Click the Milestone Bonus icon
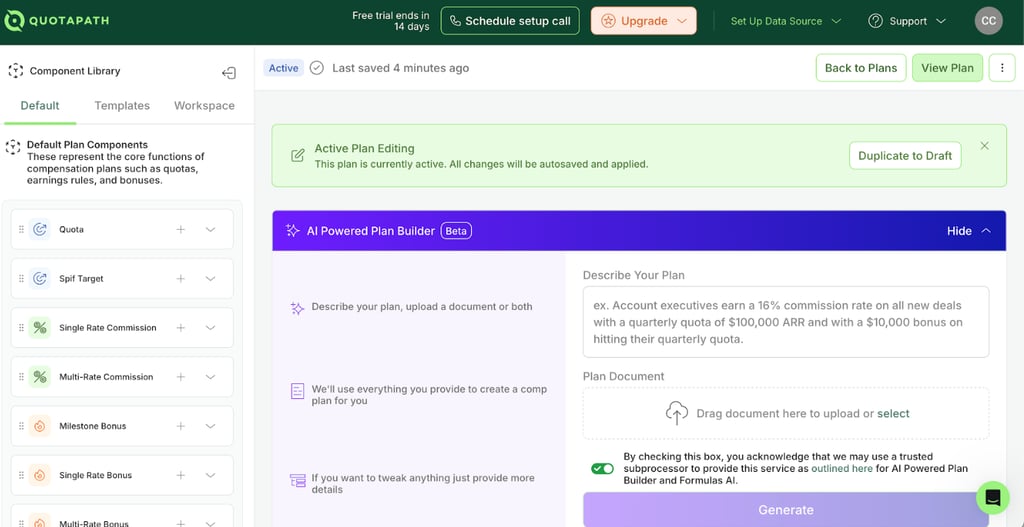 40,426
